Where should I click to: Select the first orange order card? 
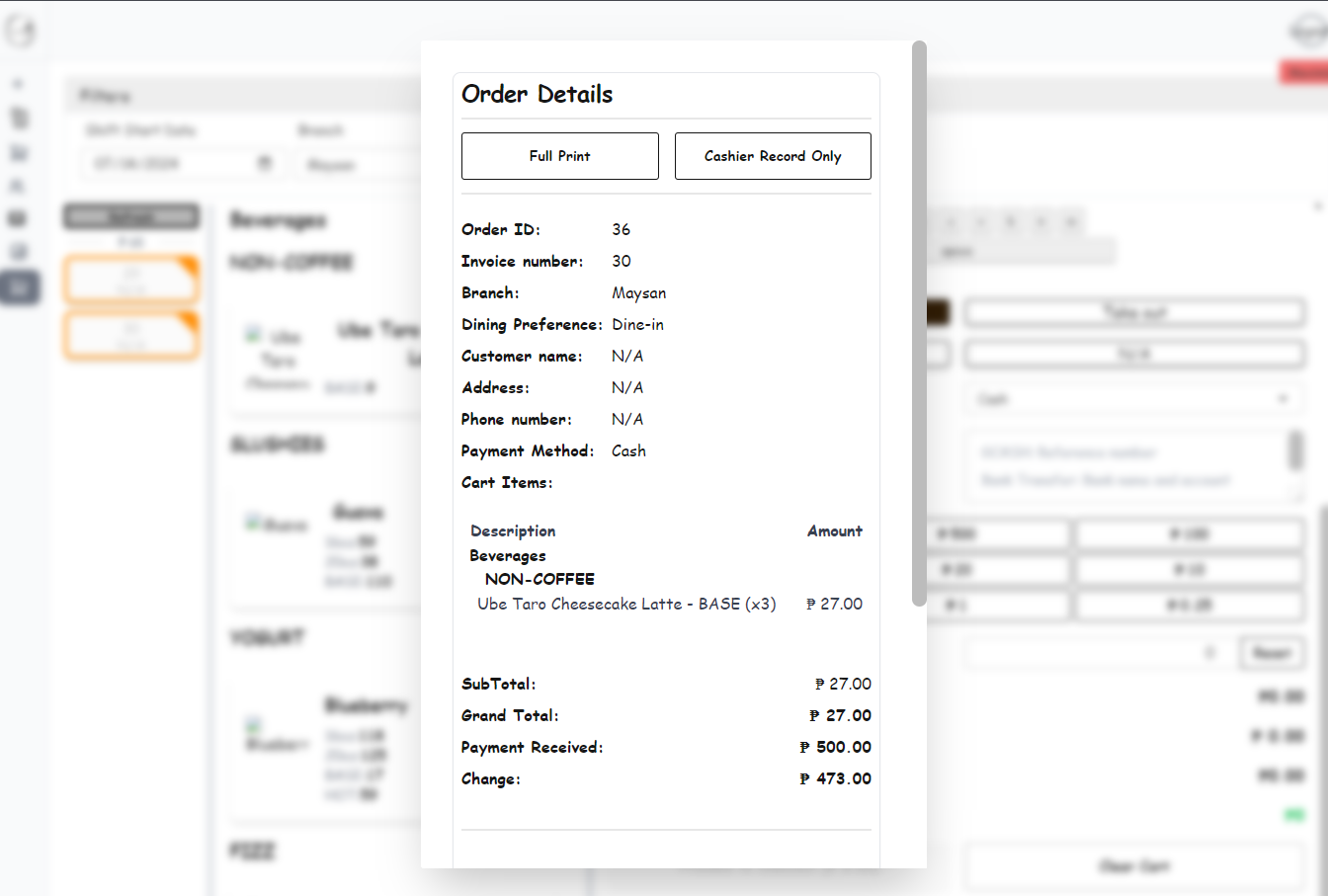[131, 280]
